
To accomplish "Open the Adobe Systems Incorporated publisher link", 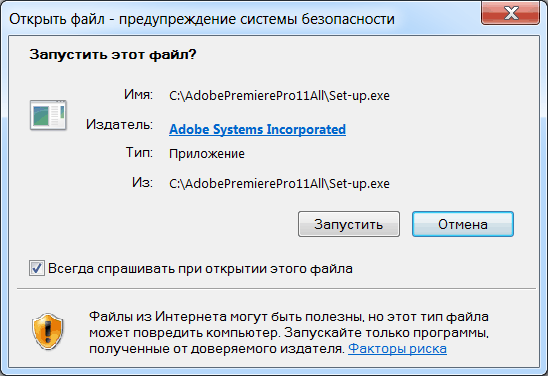I will 258,129.
